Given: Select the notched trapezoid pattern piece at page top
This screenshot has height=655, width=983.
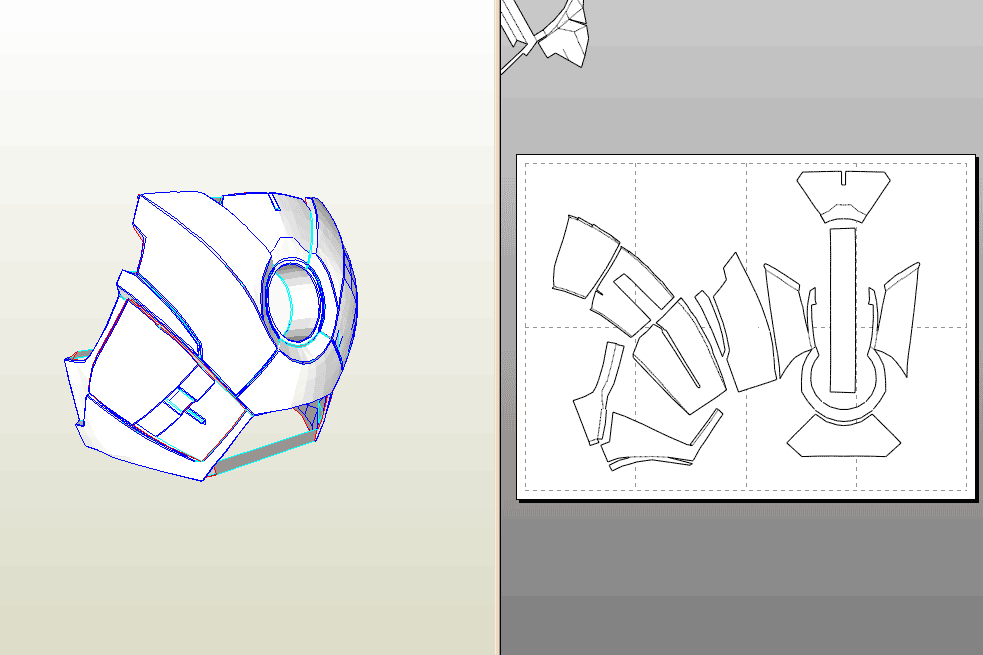Looking at the screenshot, I should pyautogui.click(x=843, y=197).
